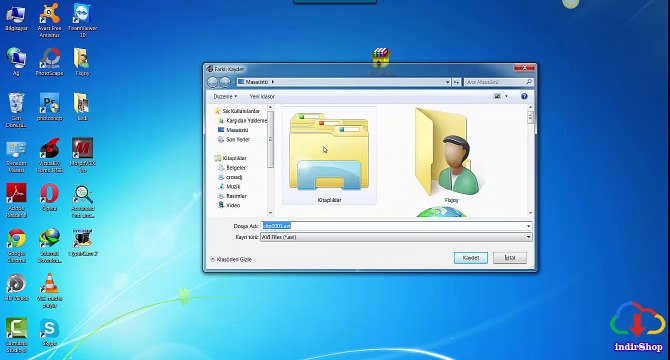The image size is (670, 360).
Task: Open the Bilgisayar desktop icon
Action: point(16,18)
